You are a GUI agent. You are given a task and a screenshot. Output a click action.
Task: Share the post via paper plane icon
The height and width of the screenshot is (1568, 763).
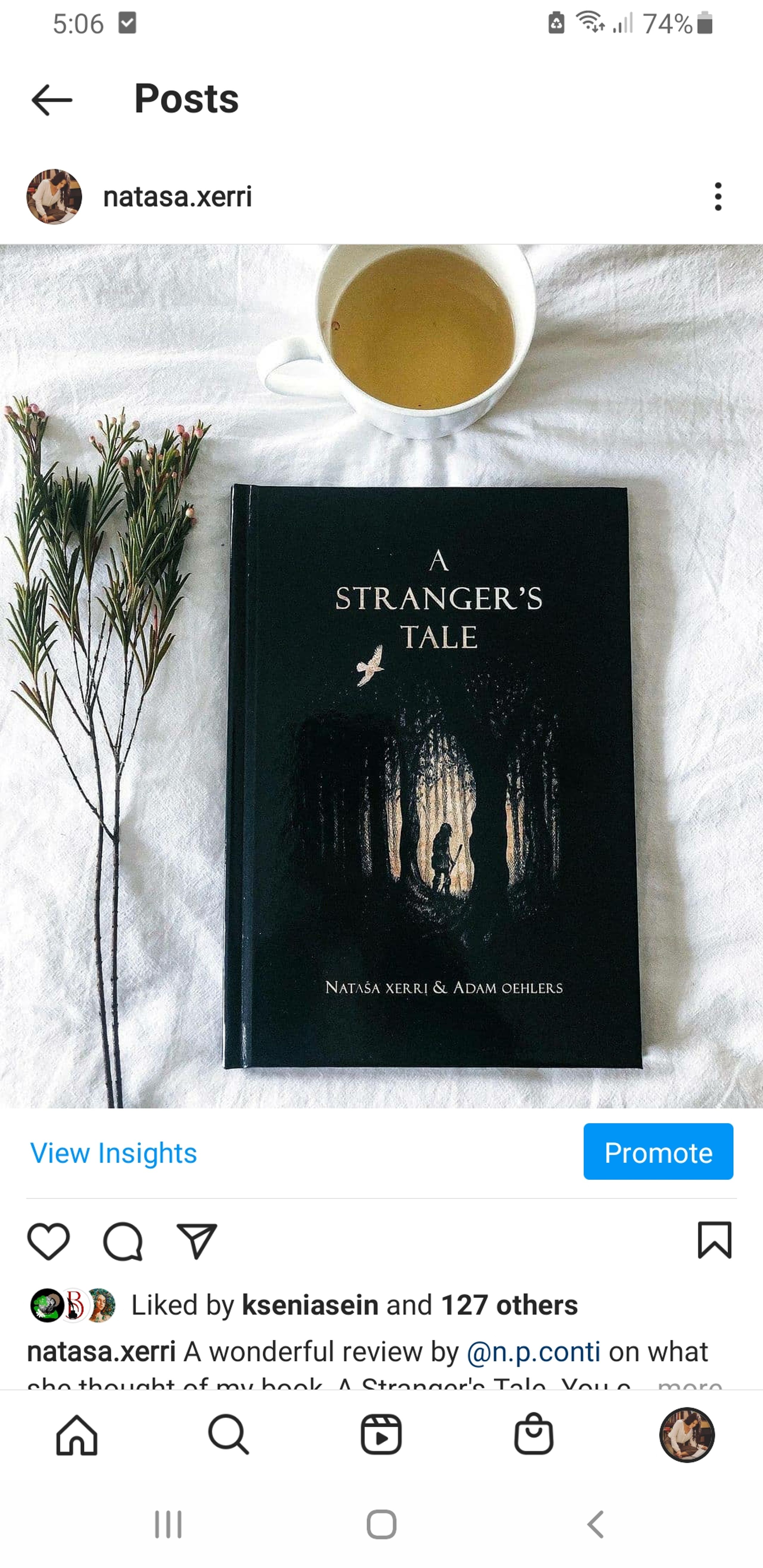tap(197, 1241)
